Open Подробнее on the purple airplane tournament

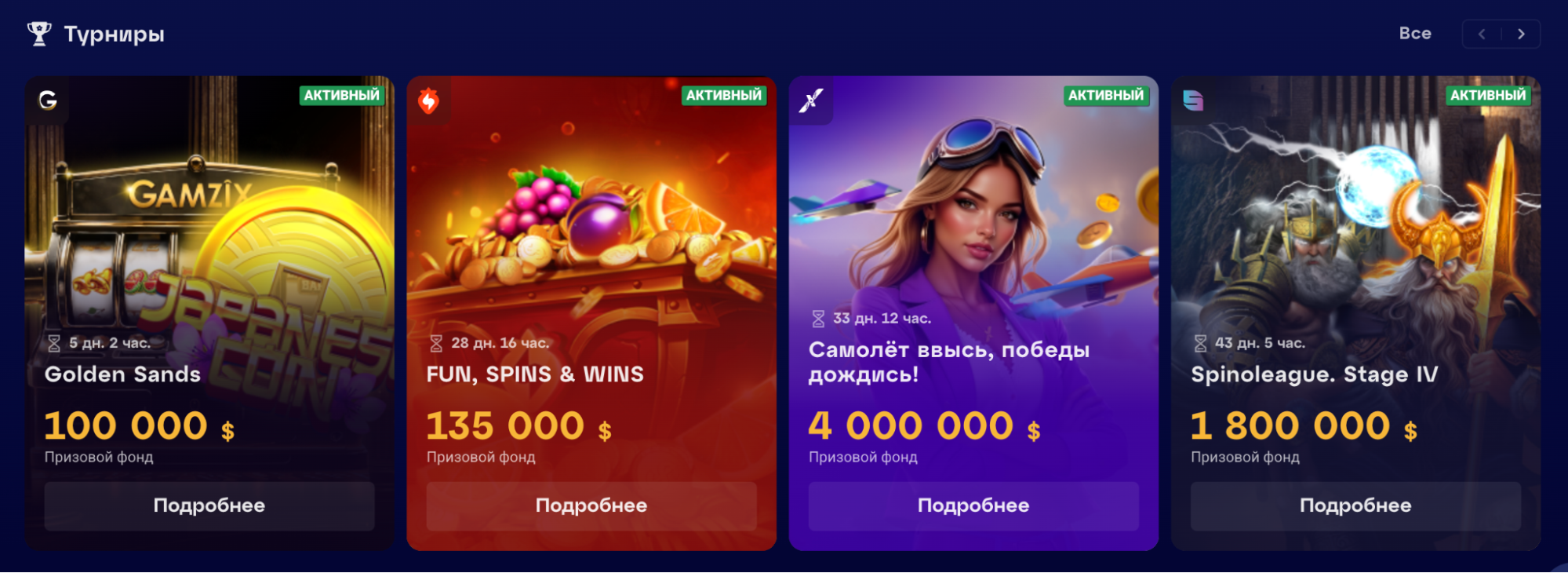(973, 505)
